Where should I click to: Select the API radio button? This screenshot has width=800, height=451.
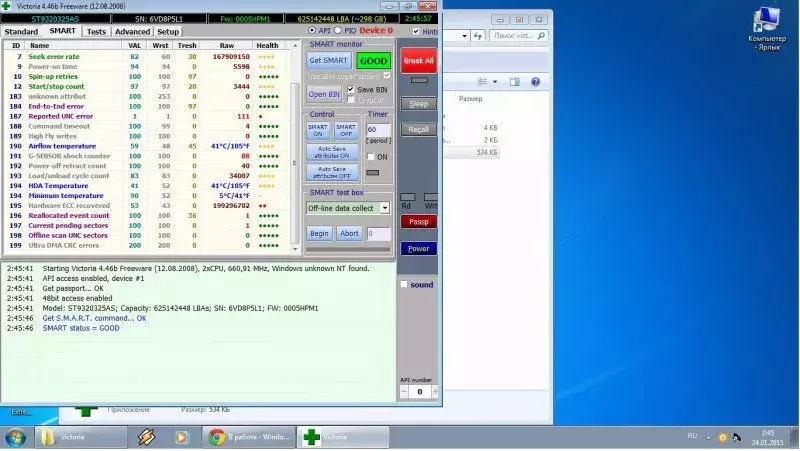312,31
